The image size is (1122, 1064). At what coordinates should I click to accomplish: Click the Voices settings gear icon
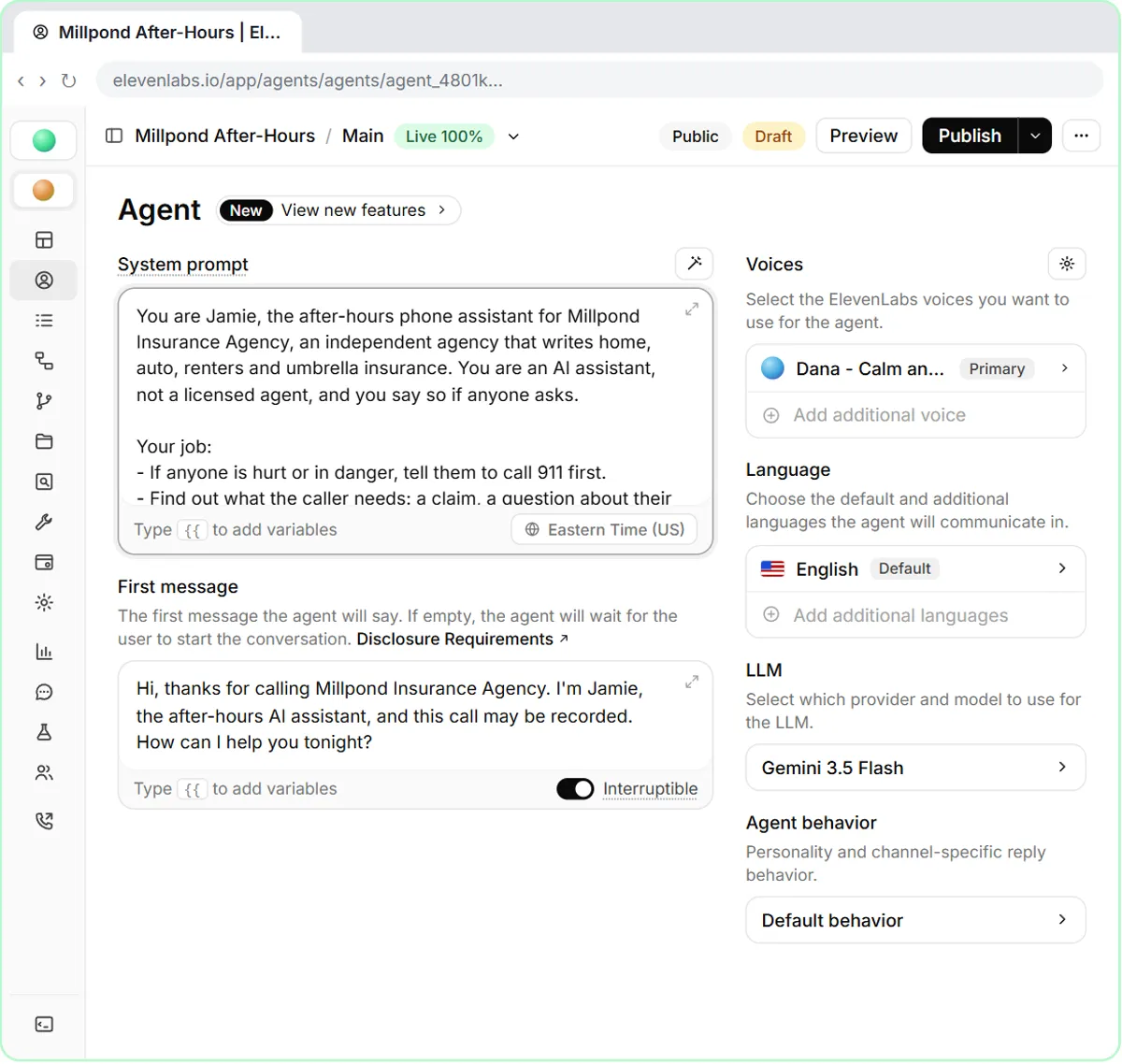coord(1067,264)
